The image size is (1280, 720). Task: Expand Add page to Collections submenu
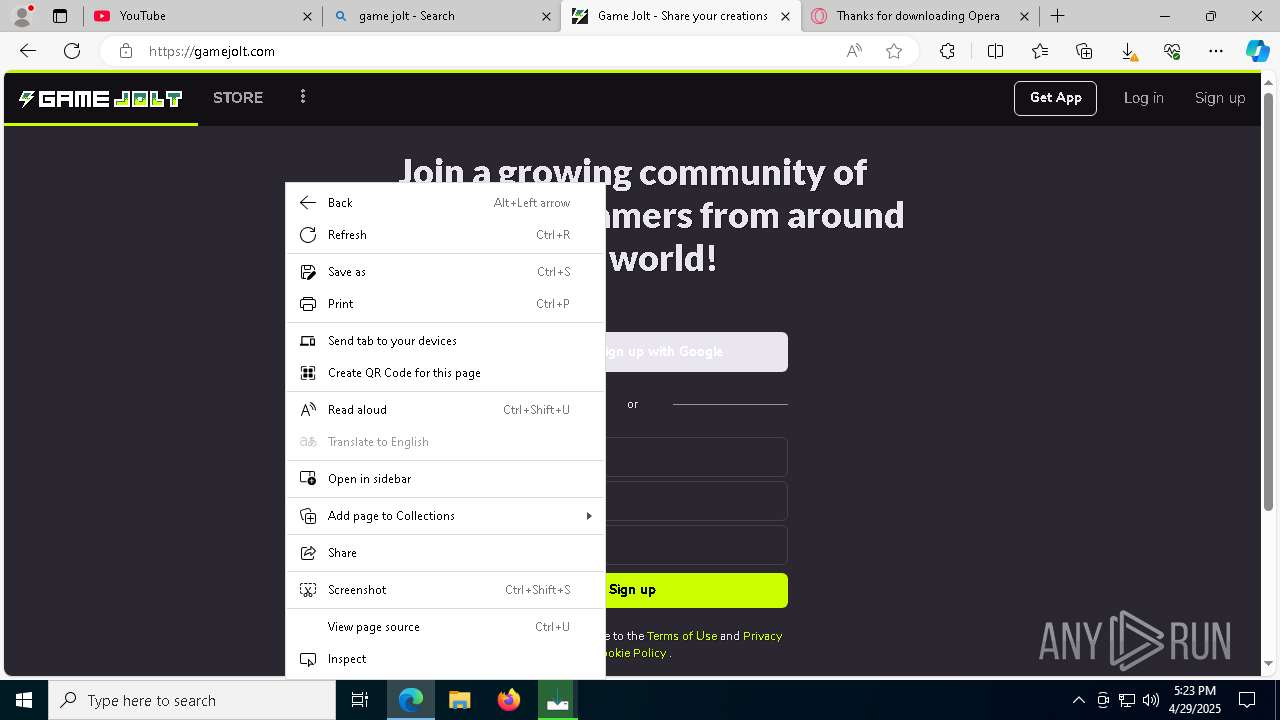445,516
